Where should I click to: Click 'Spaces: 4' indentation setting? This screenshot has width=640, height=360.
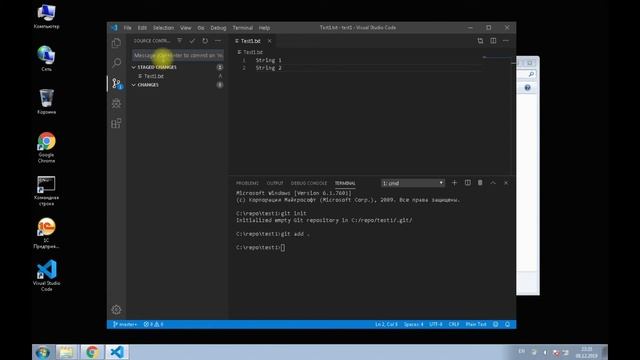coord(413,324)
